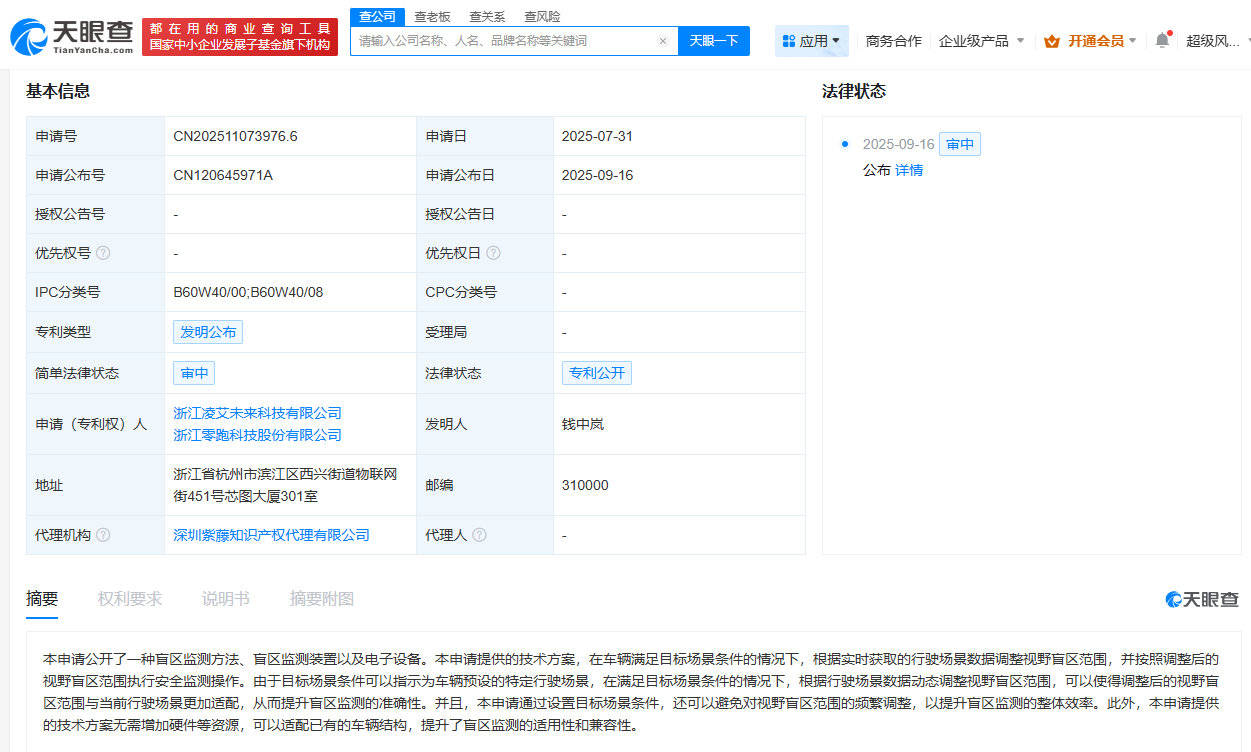Switch to the 查公司 search tab

tap(378, 16)
